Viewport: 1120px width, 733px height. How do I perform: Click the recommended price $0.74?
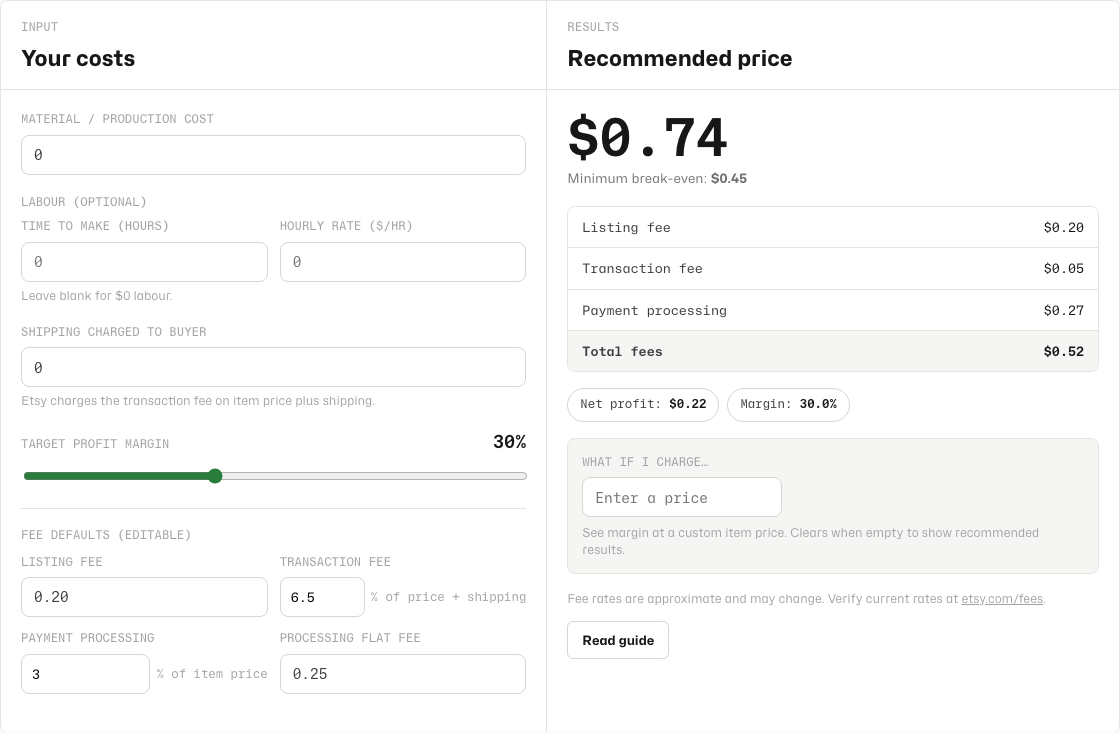647,137
